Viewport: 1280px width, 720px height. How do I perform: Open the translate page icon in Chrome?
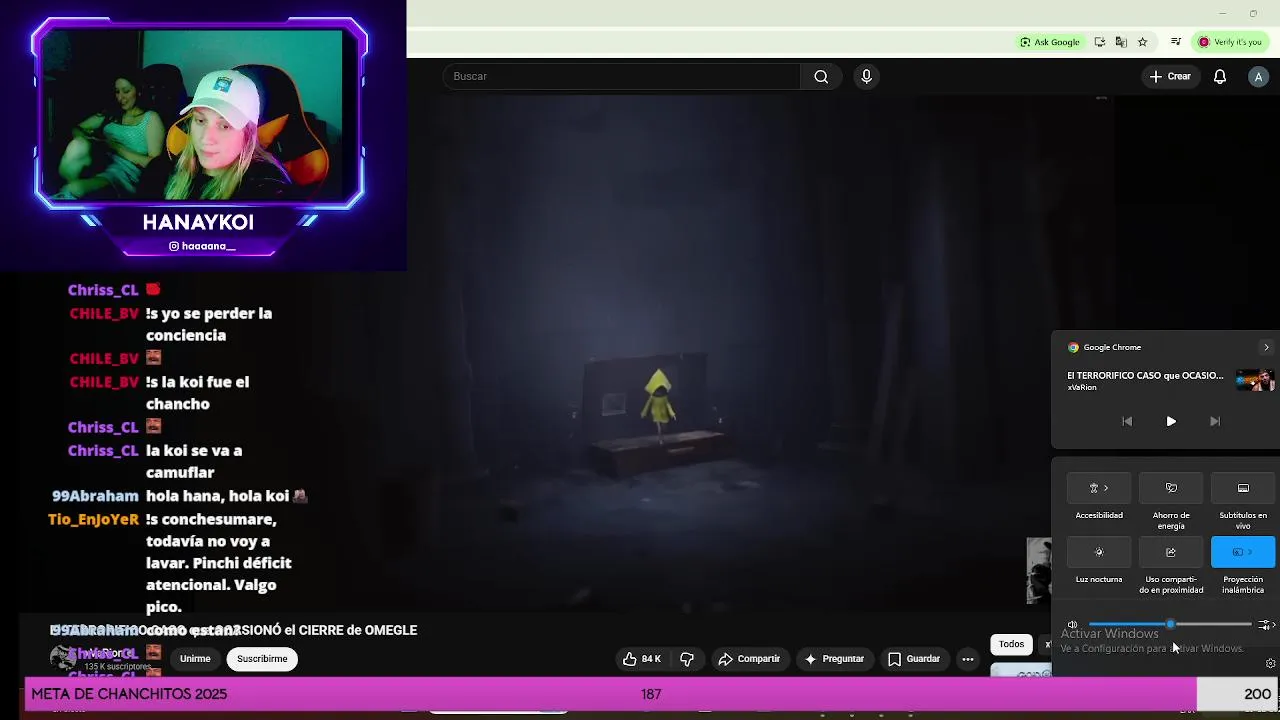1121,42
